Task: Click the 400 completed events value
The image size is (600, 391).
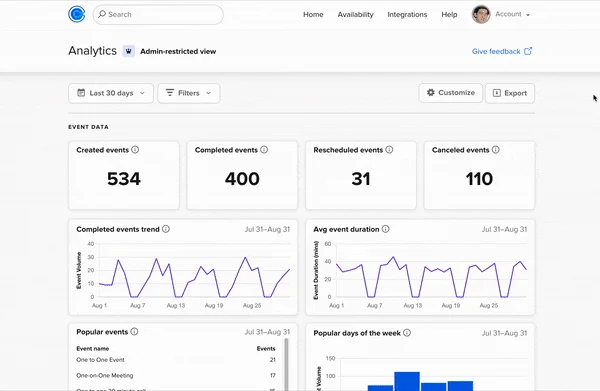Action: pyautogui.click(x=242, y=179)
